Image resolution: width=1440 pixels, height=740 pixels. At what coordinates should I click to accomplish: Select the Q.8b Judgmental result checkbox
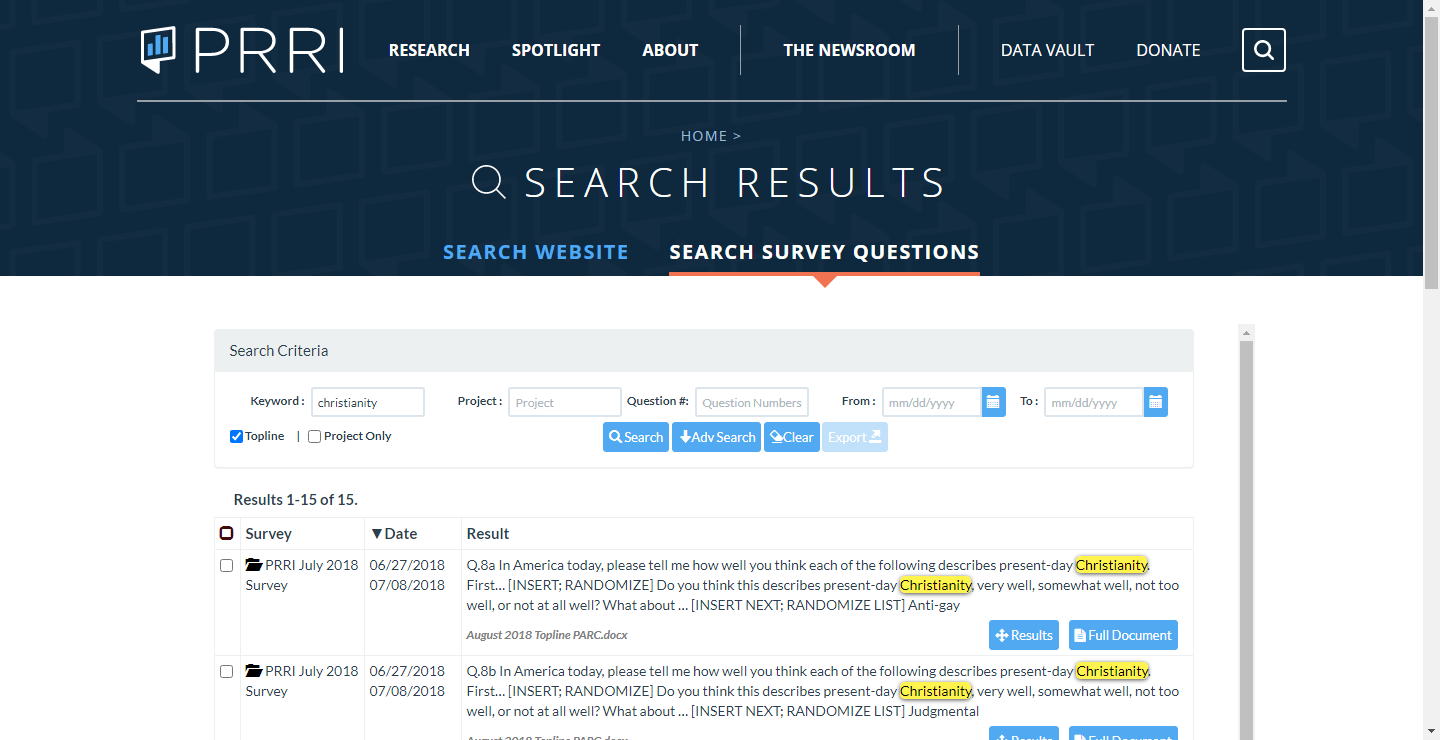226,671
